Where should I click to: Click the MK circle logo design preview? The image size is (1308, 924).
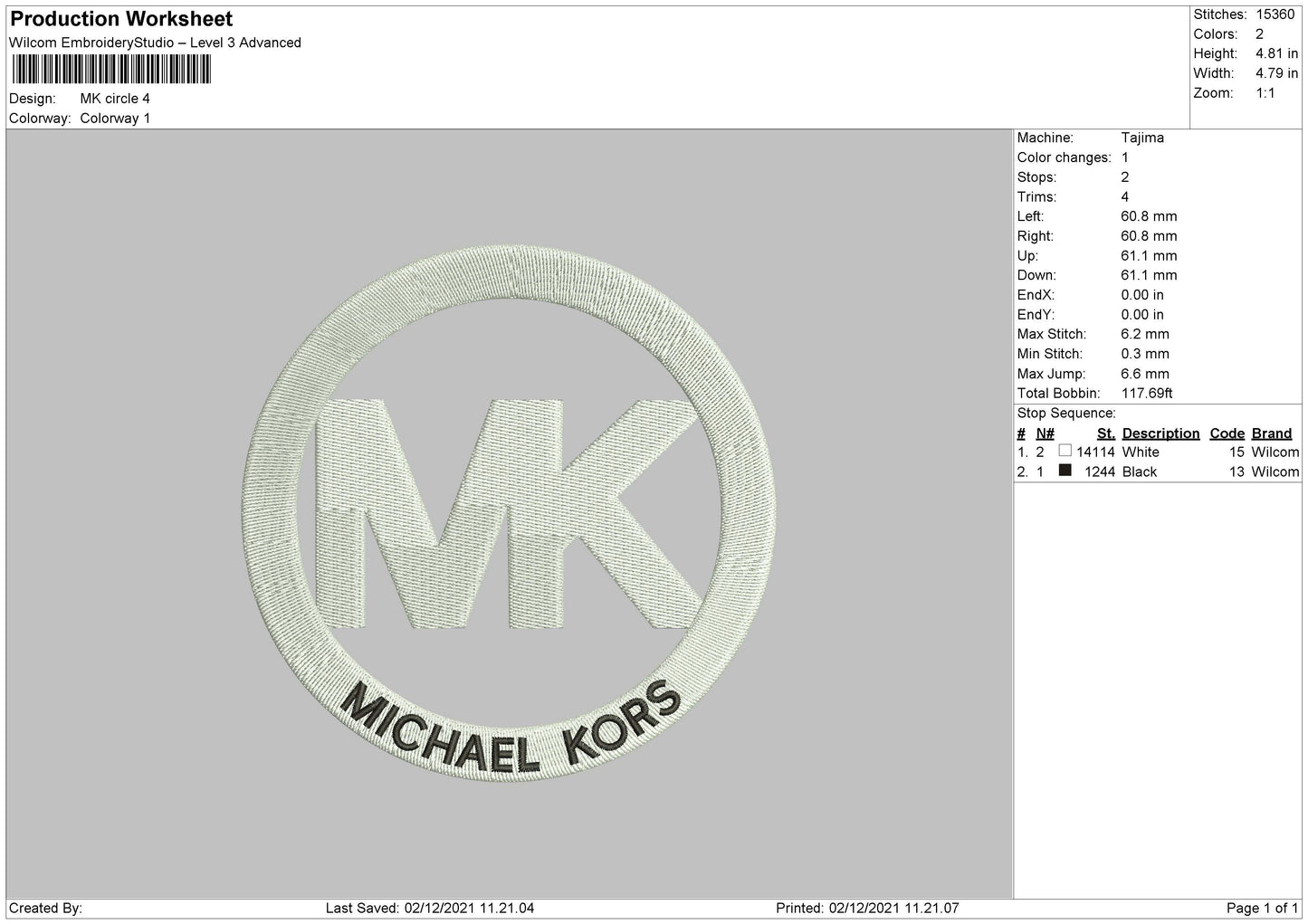pyautogui.click(x=510, y=513)
